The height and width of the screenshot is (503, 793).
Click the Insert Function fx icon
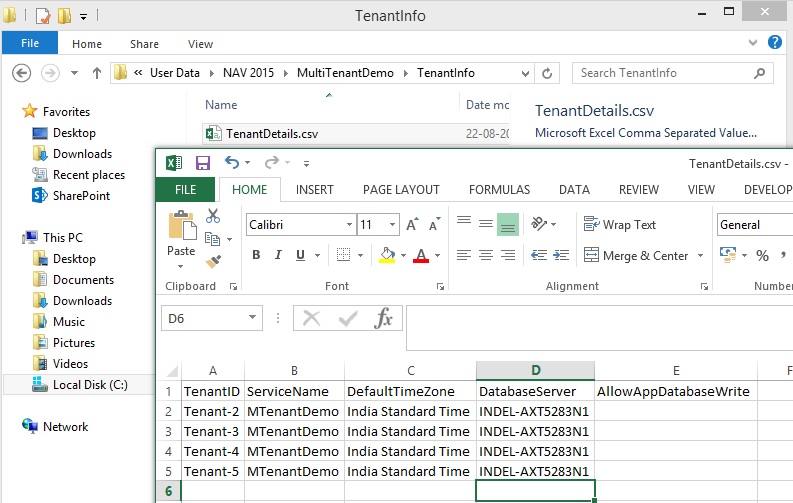tap(383, 319)
